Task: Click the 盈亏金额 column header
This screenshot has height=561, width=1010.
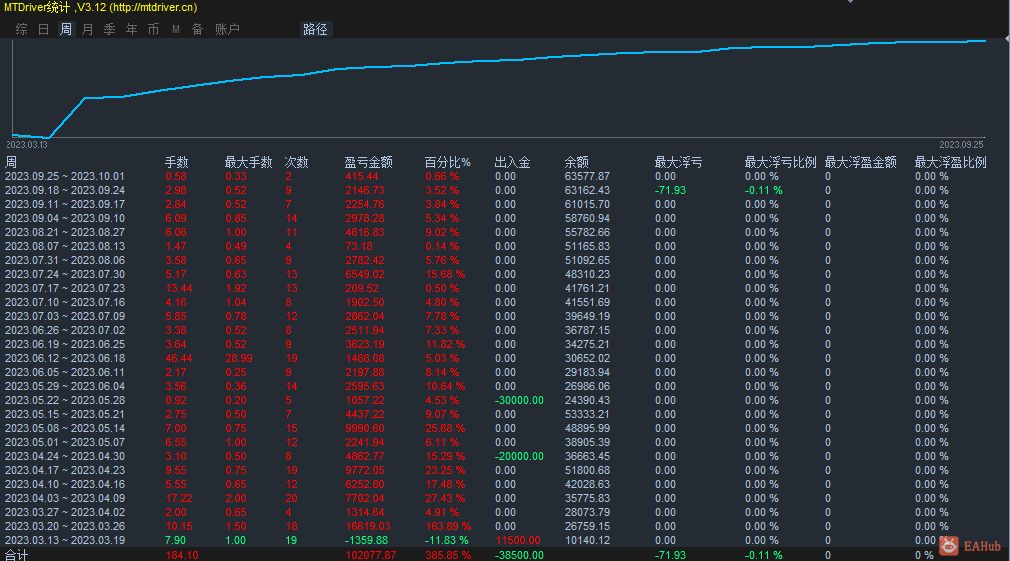Action: 368,162
